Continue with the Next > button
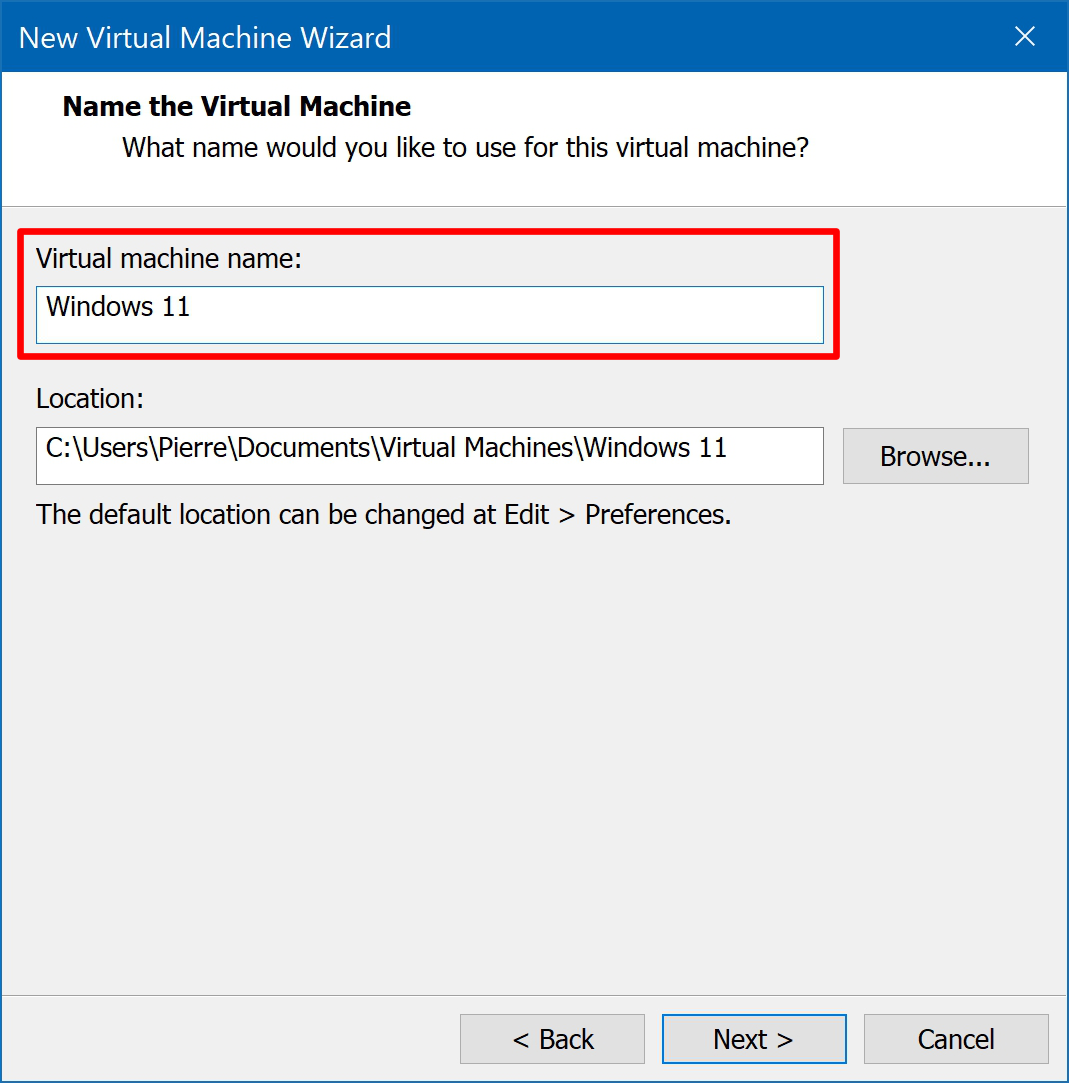This screenshot has width=1069, height=1083. click(x=754, y=1039)
